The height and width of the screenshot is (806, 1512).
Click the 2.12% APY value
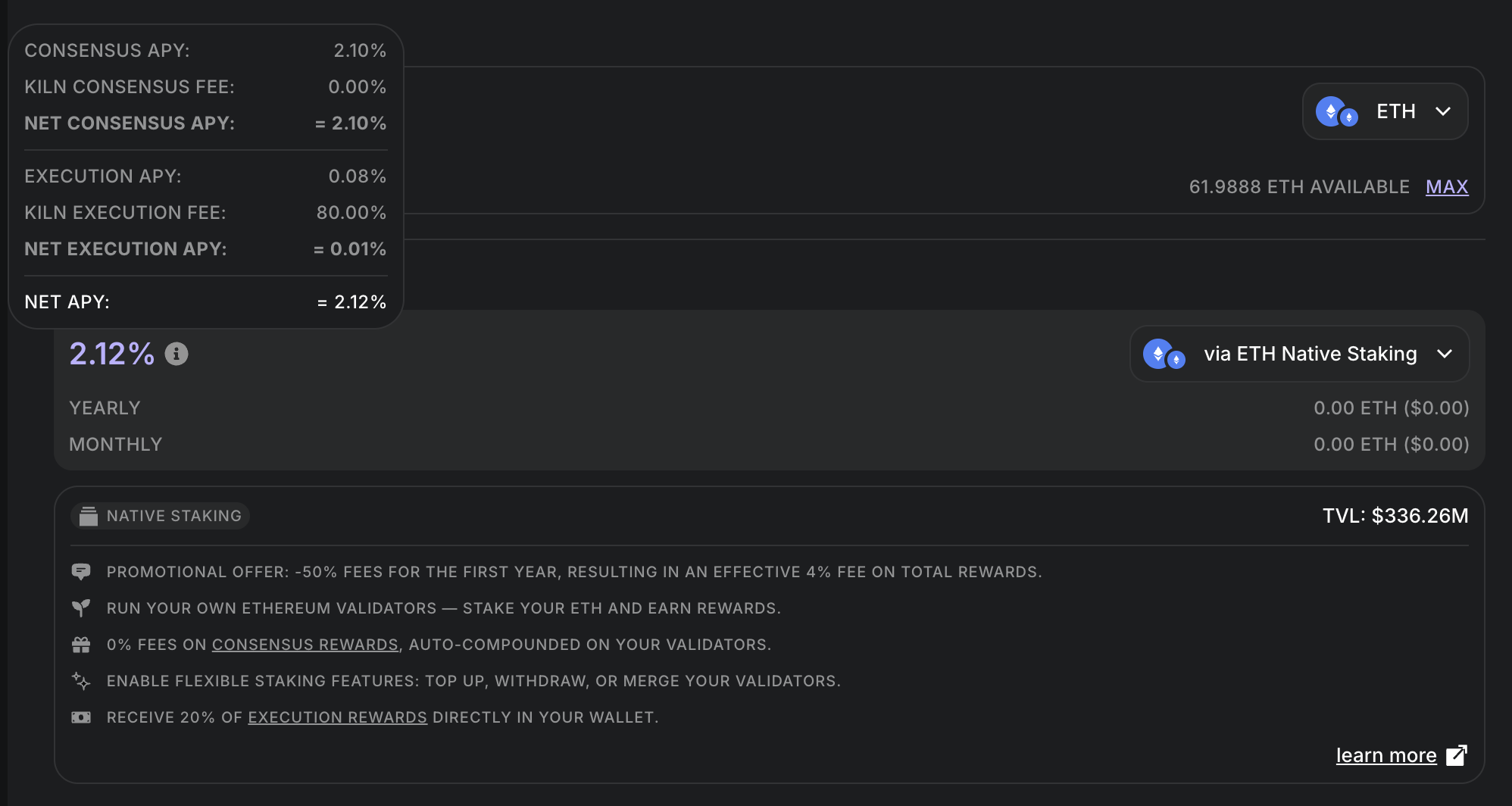pos(112,354)
